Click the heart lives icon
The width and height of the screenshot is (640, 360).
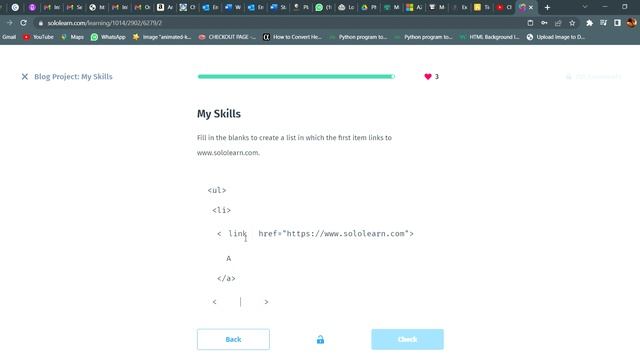(428, 77)
